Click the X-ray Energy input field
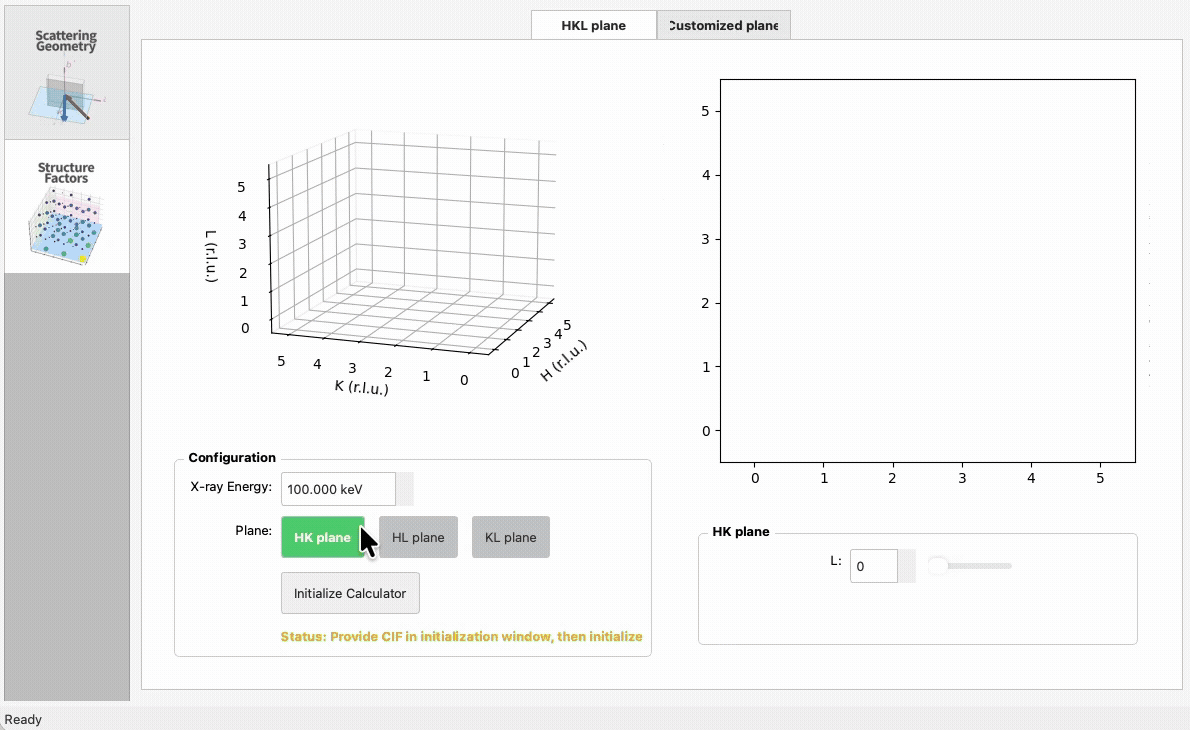 337,489
